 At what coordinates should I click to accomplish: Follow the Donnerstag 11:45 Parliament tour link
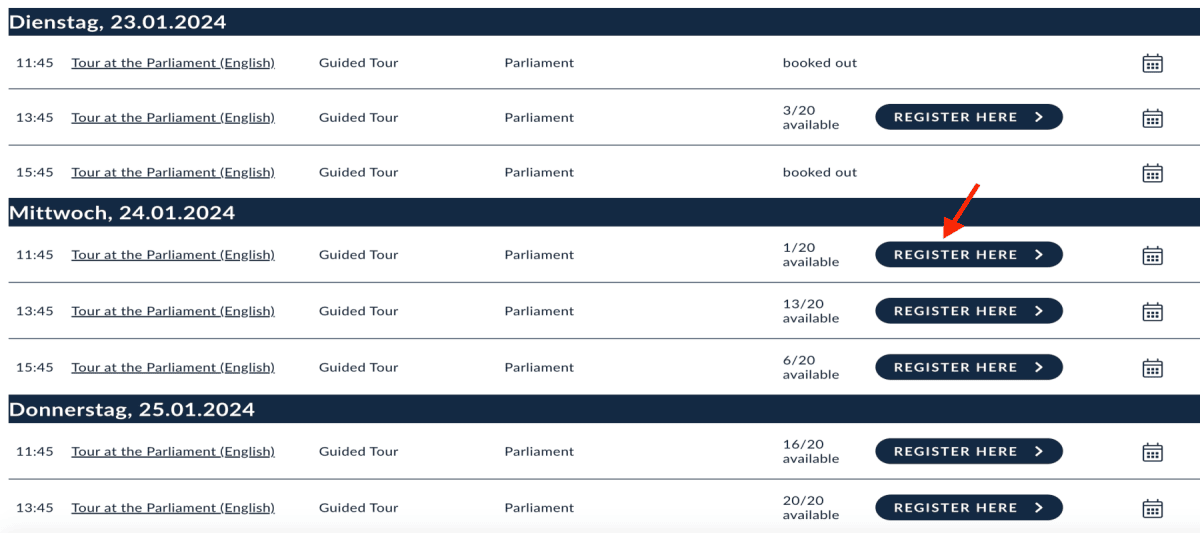coord(173,451)
